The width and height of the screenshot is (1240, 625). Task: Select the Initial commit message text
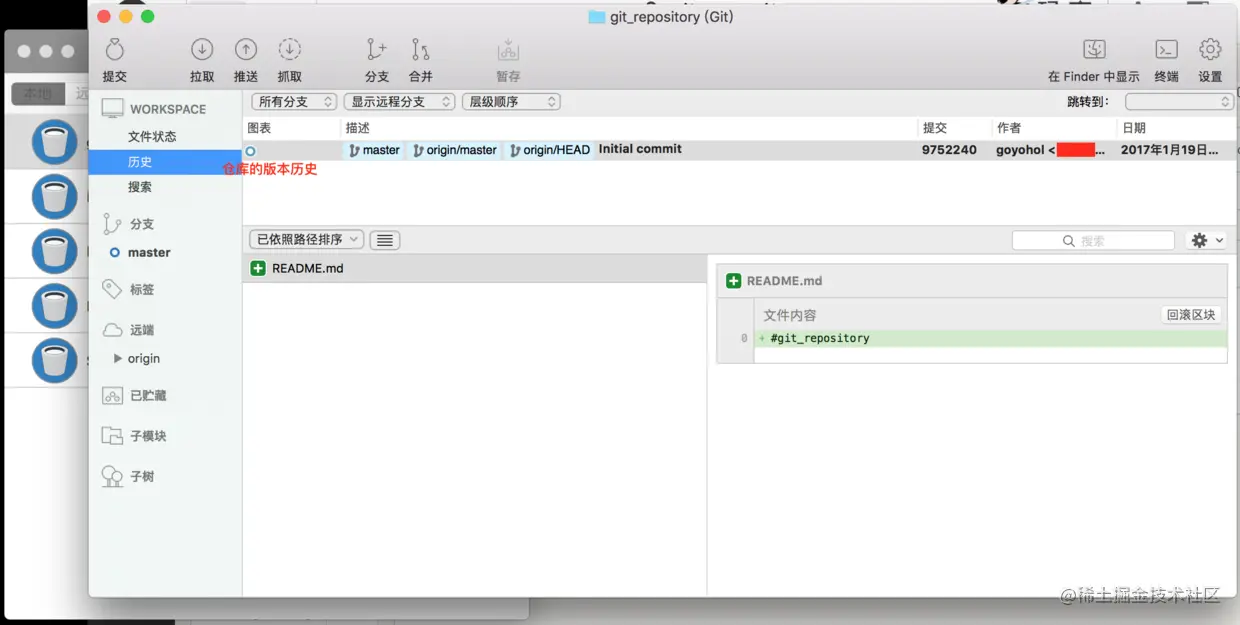click(x=640, y=149)
